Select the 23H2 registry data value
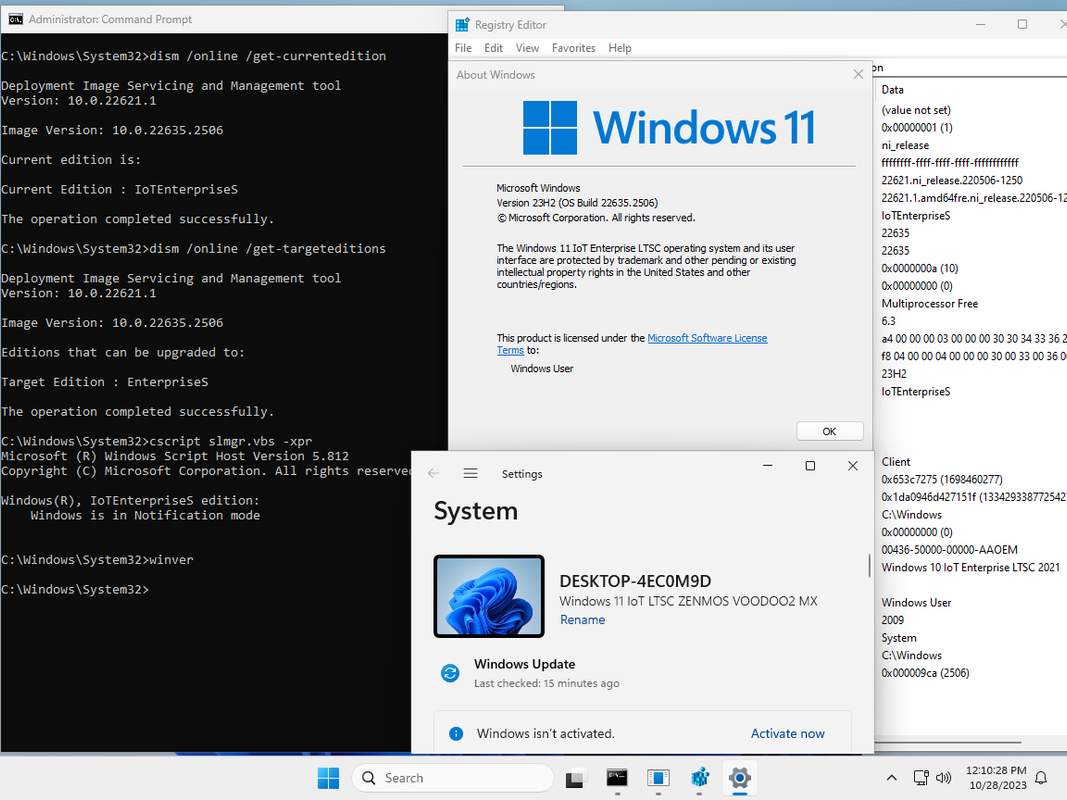Viewport: 1067px width, 800px height. 894,373
